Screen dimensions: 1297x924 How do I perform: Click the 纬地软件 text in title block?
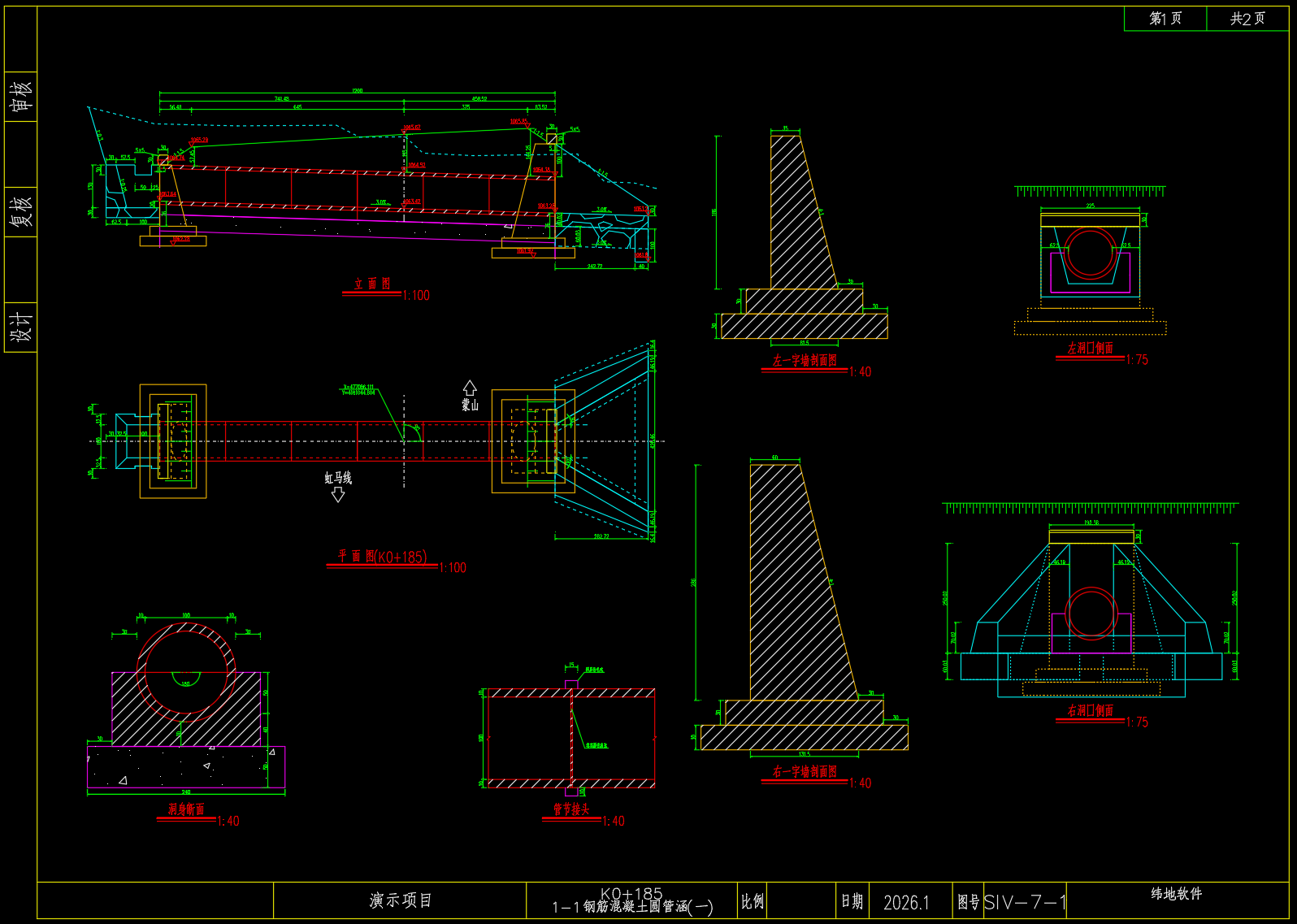point(1176,894)
